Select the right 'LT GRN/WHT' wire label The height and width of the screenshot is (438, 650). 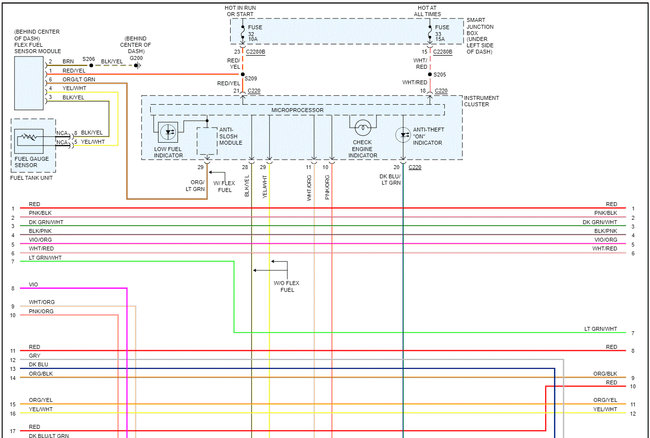[x=601, y=329]
